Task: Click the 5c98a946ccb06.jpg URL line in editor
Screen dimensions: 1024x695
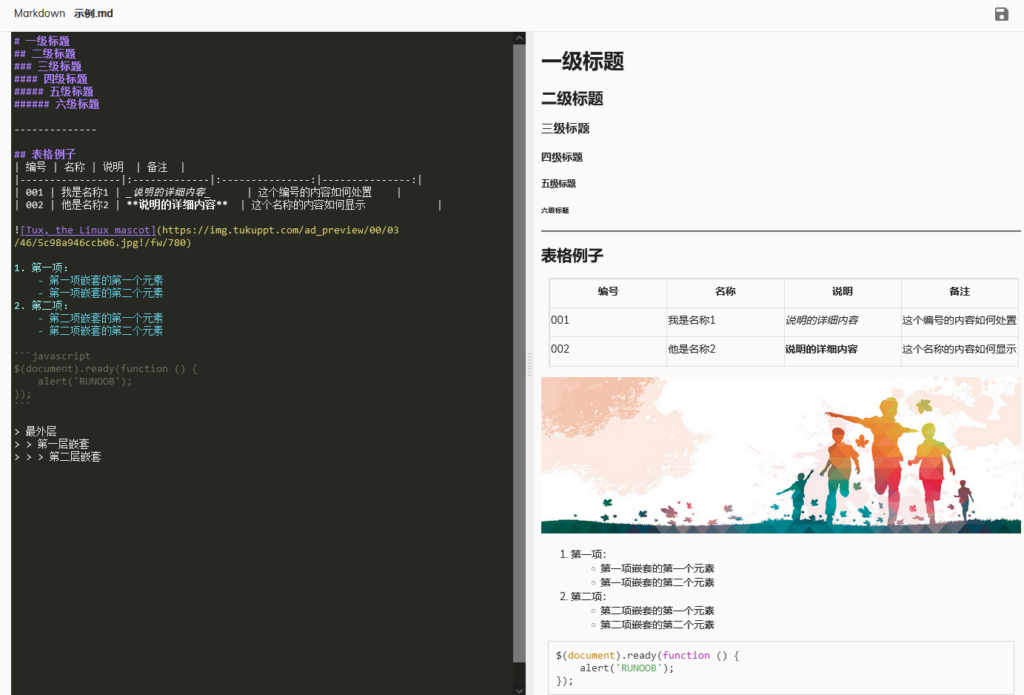Action: (x=103, y=243)
